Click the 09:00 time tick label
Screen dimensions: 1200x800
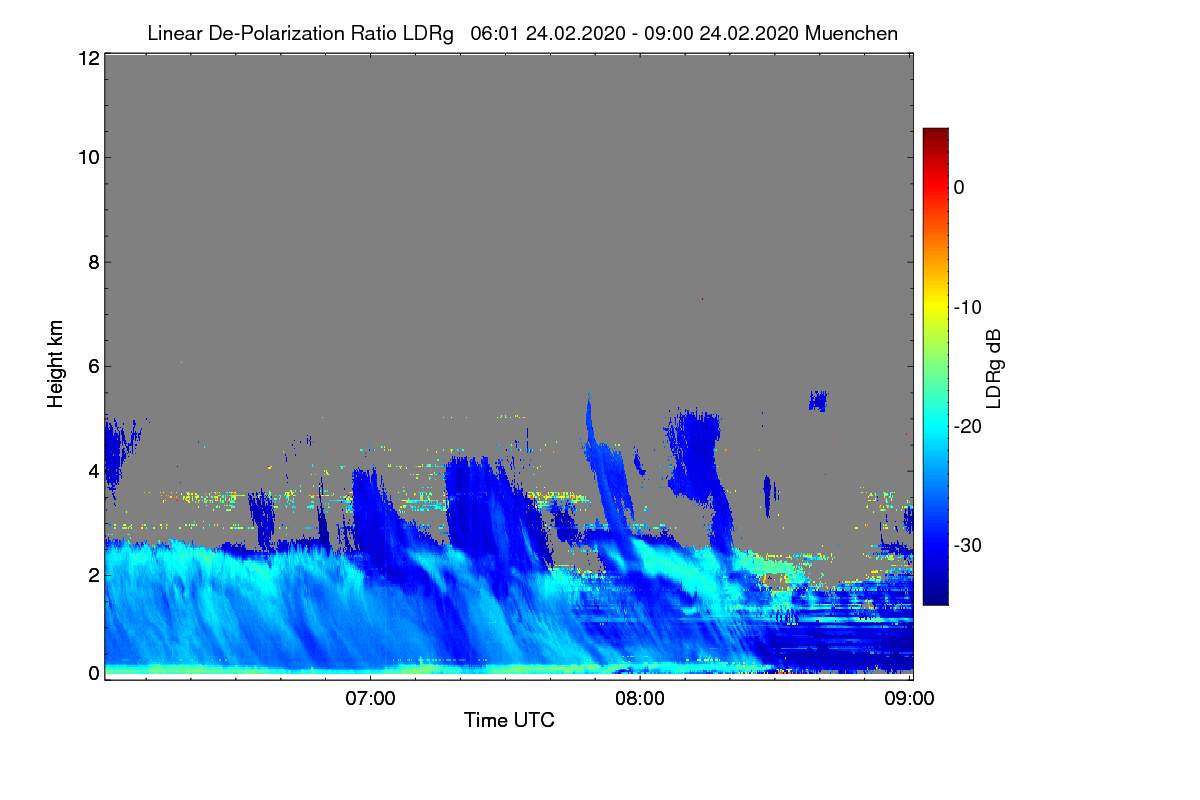point(909,699)
